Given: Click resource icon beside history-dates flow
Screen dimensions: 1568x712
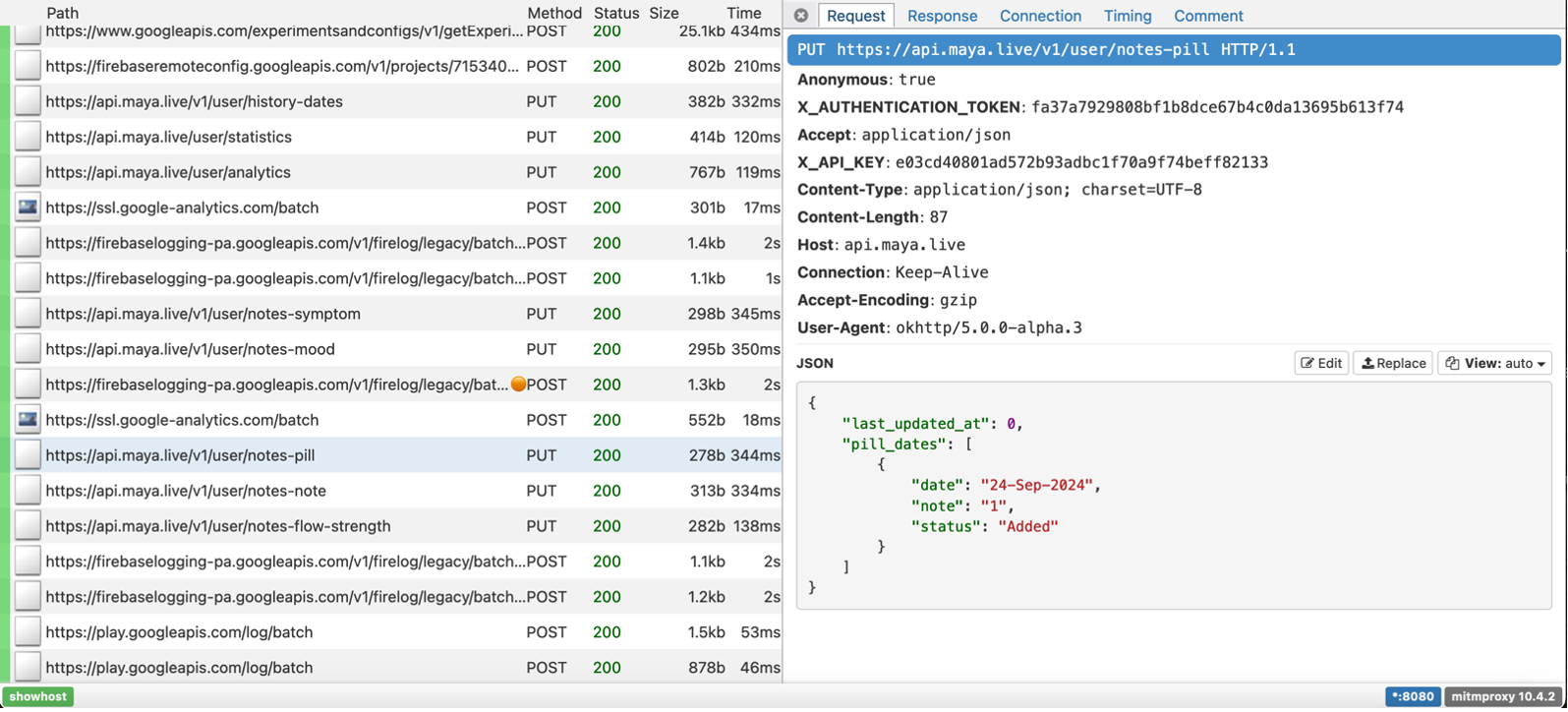Looking at the screenshot, I should point(28,101).
